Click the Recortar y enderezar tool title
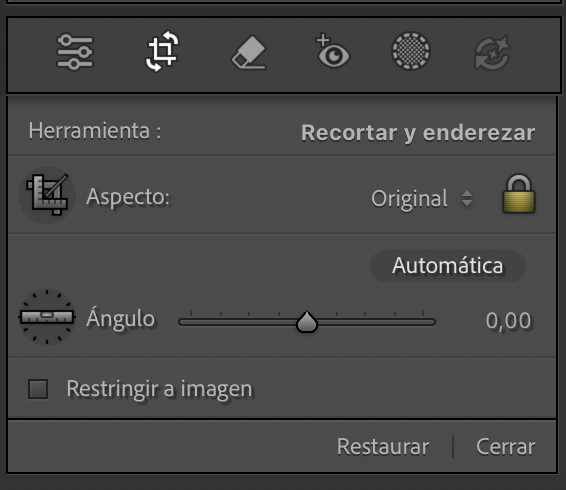This screenshot has height=490, width=566. pyautogui.click(x=418, y=133)
